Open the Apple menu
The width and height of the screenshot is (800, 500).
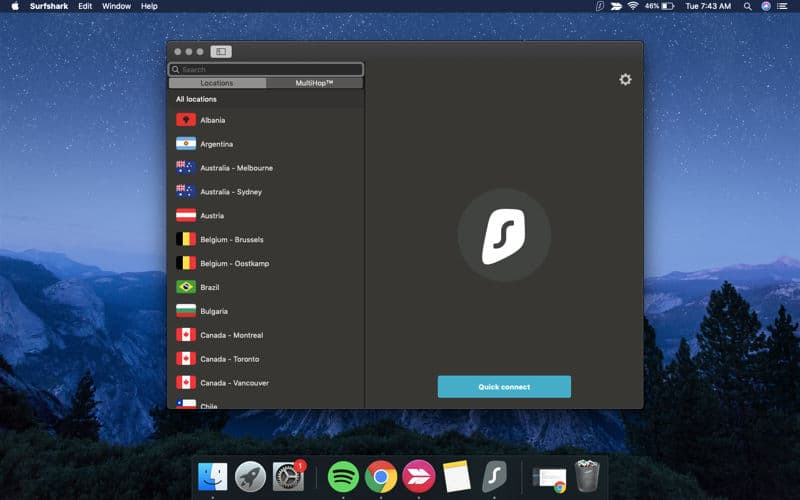click(15, 6)
